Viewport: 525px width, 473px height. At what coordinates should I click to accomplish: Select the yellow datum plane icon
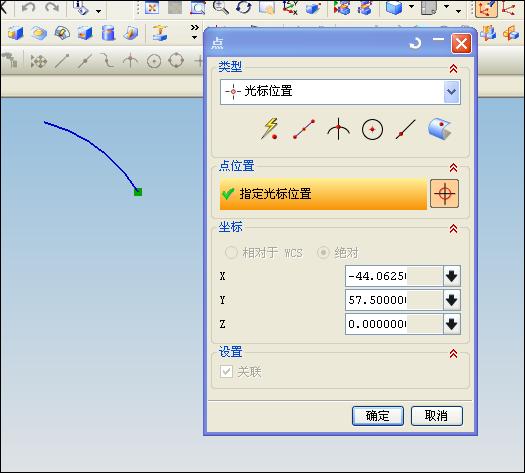[160, 33]
